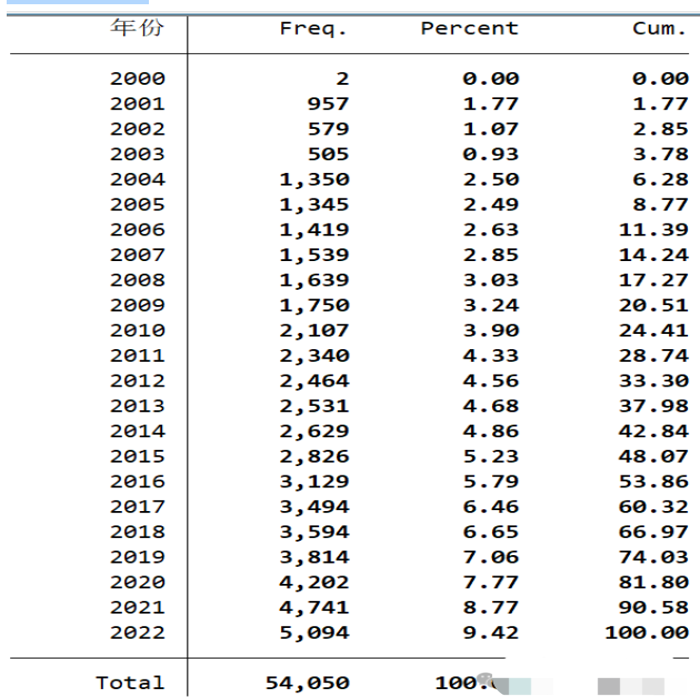Screen dimensions: 700x700
Task: Click frequency value 1,539 for 2007
Action: pyautogui.click(x=314, y=256)
